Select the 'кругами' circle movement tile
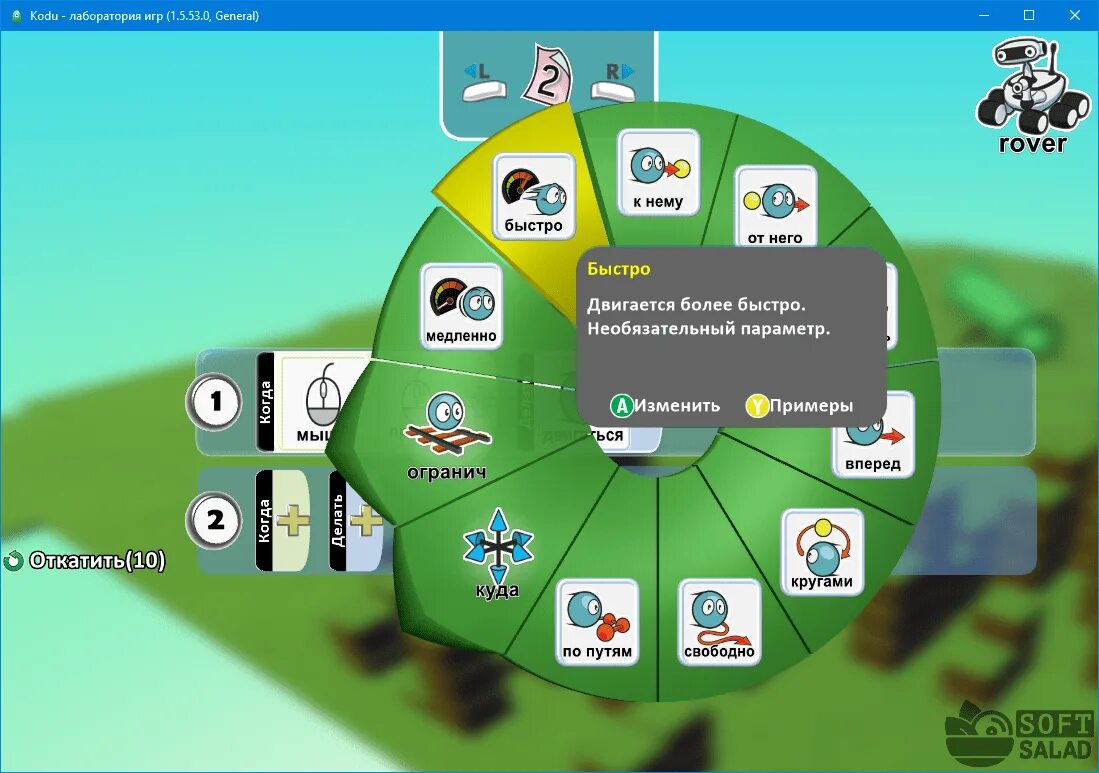Screen dimensions: 1099x773 pos(822,552)
